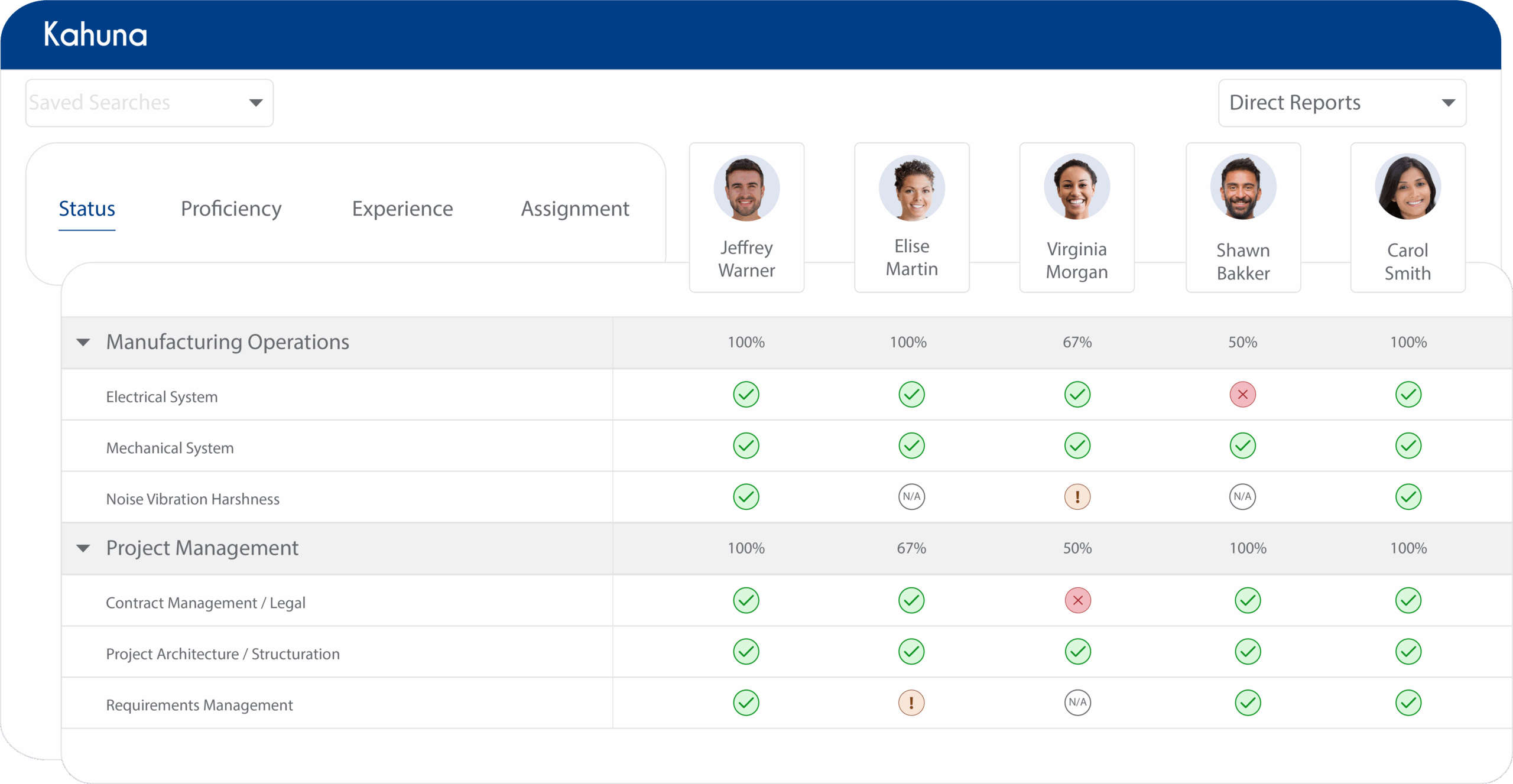Image resolution: width=1513 pixels, height=784 pixels.
Task: Collapse the Project Management group
Action: click(x=83, y=548)
